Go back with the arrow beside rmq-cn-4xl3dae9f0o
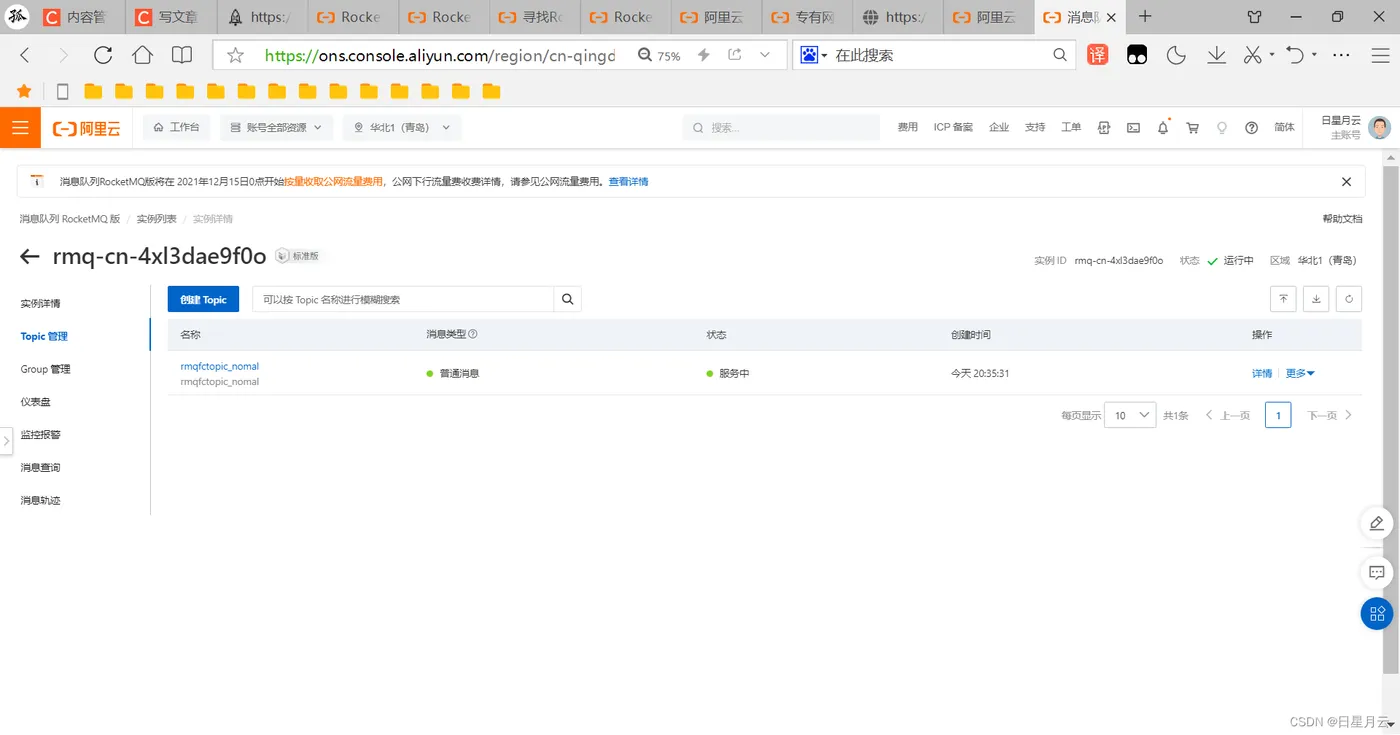1400x735 pixels. pyautogui.click(x=30, y=257)
